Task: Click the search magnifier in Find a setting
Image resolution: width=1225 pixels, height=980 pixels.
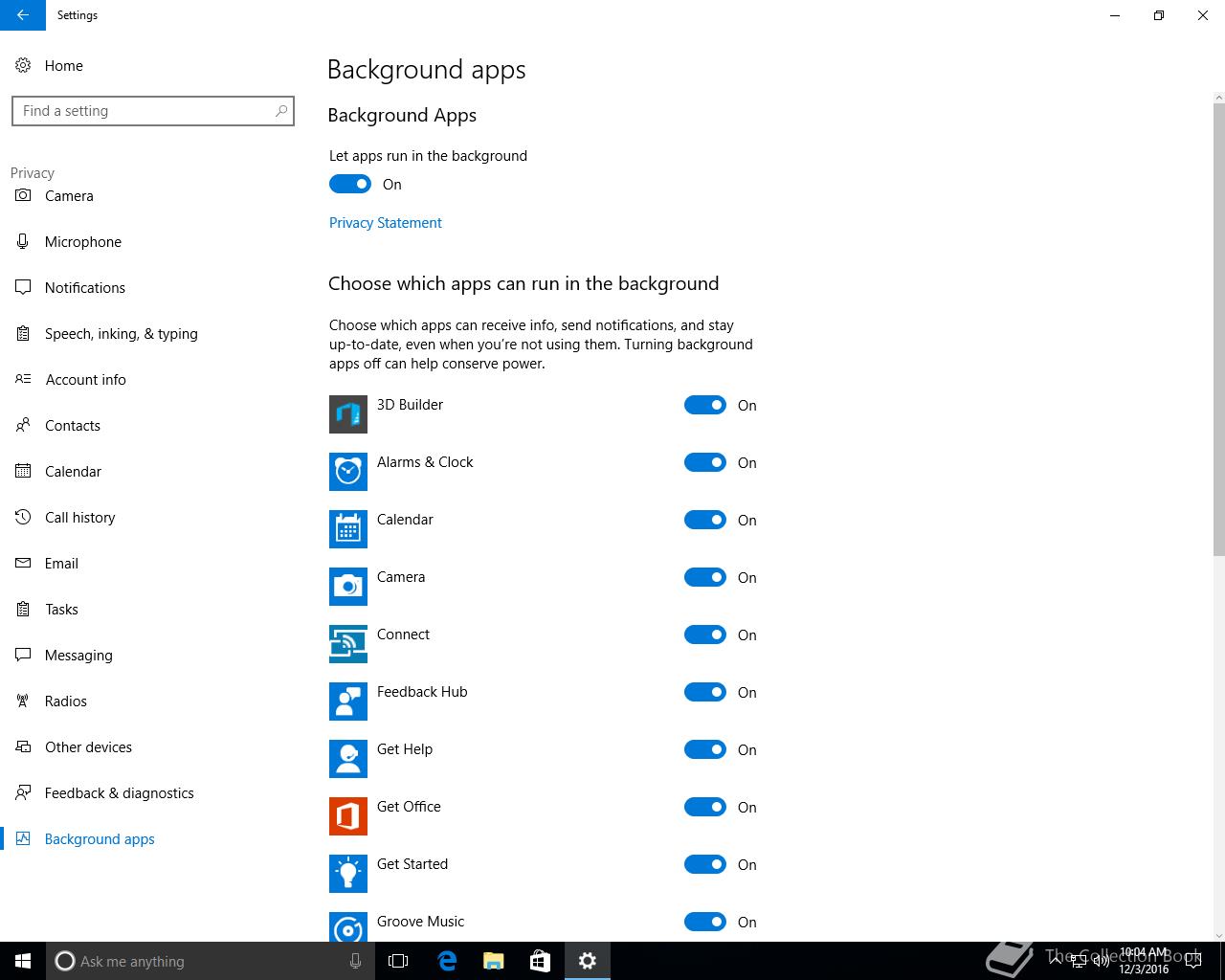Action: 280,111
